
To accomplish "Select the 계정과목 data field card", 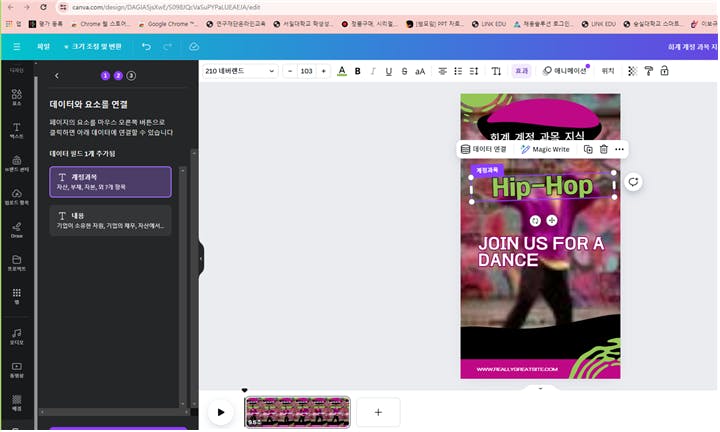I will tap(110, 182).
